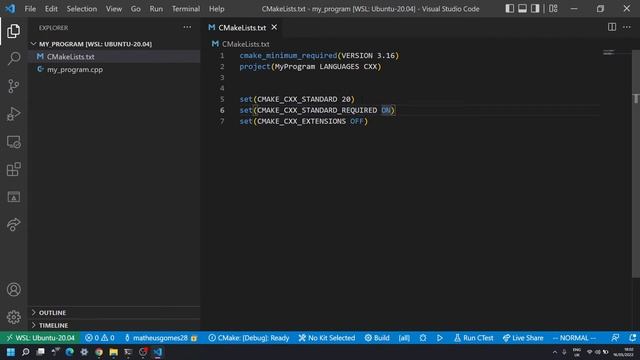Click the WSL: Ubuntu-20.04 remote indicator
Screen dimensions: 640x360
click(40, 338)
